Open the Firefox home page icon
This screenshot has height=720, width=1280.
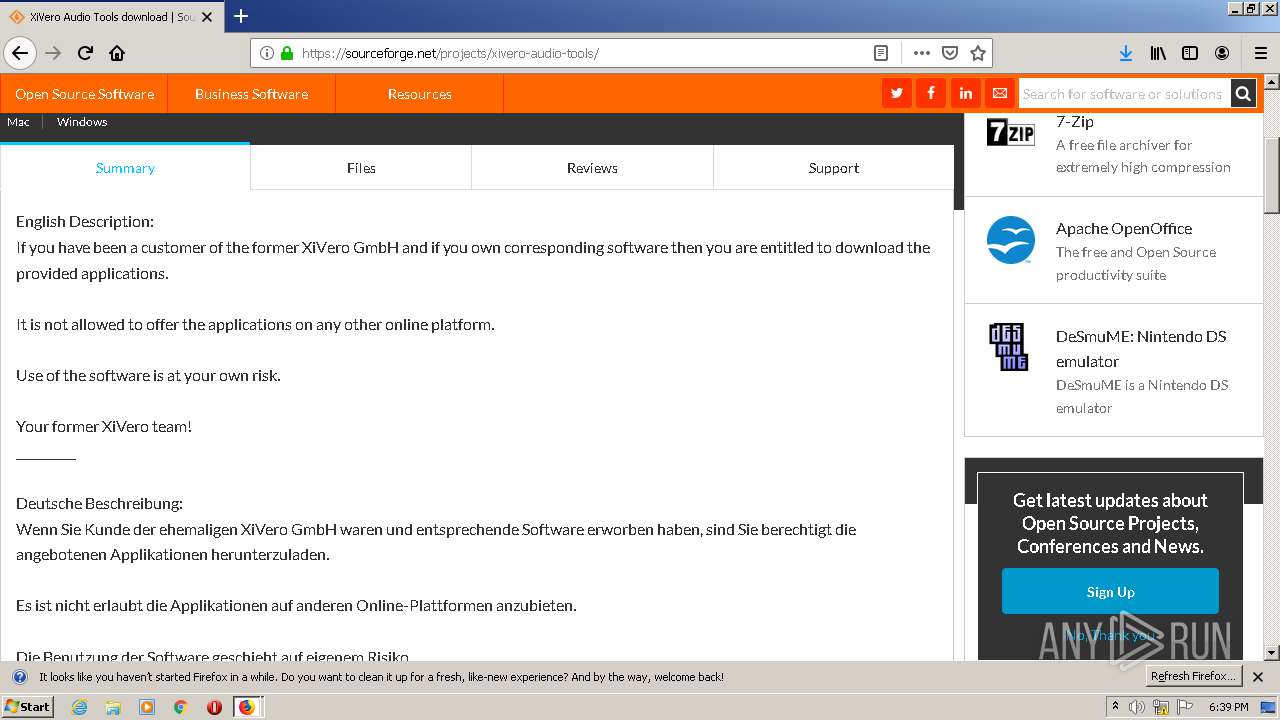[x=117, y=53]
